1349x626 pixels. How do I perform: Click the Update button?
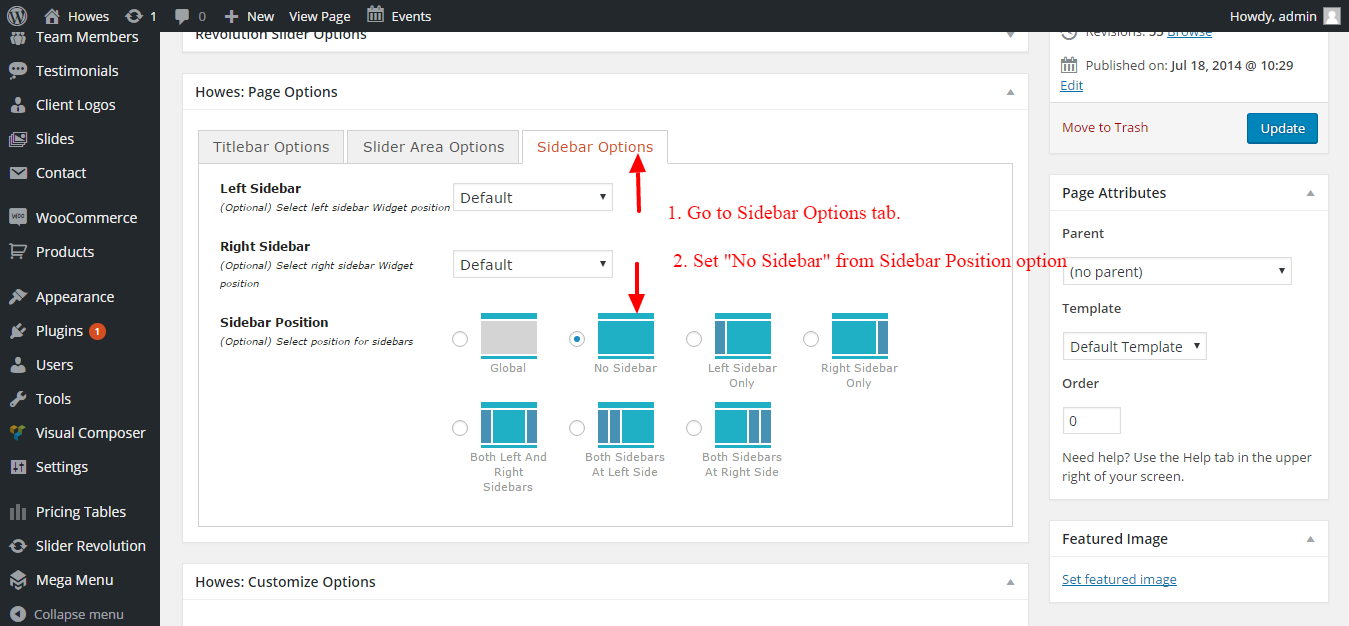[1282, 128]
